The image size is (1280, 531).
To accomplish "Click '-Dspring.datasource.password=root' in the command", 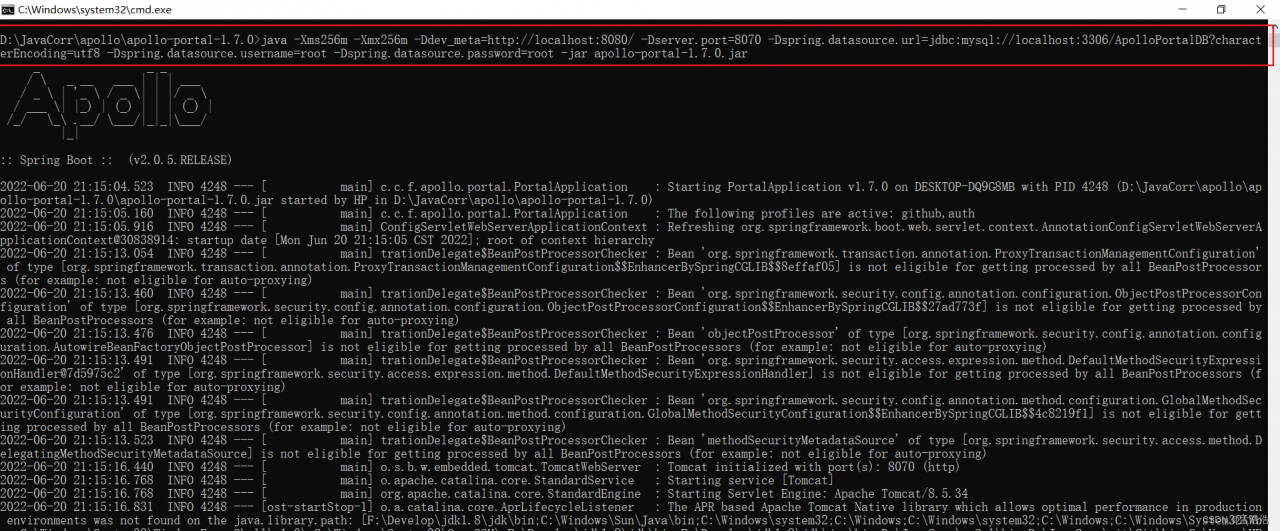I will [x=445, y=53].
